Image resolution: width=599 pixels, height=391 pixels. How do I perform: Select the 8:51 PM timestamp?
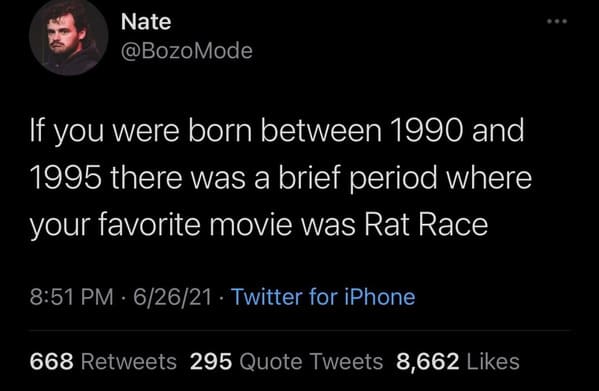pos(72,297)
